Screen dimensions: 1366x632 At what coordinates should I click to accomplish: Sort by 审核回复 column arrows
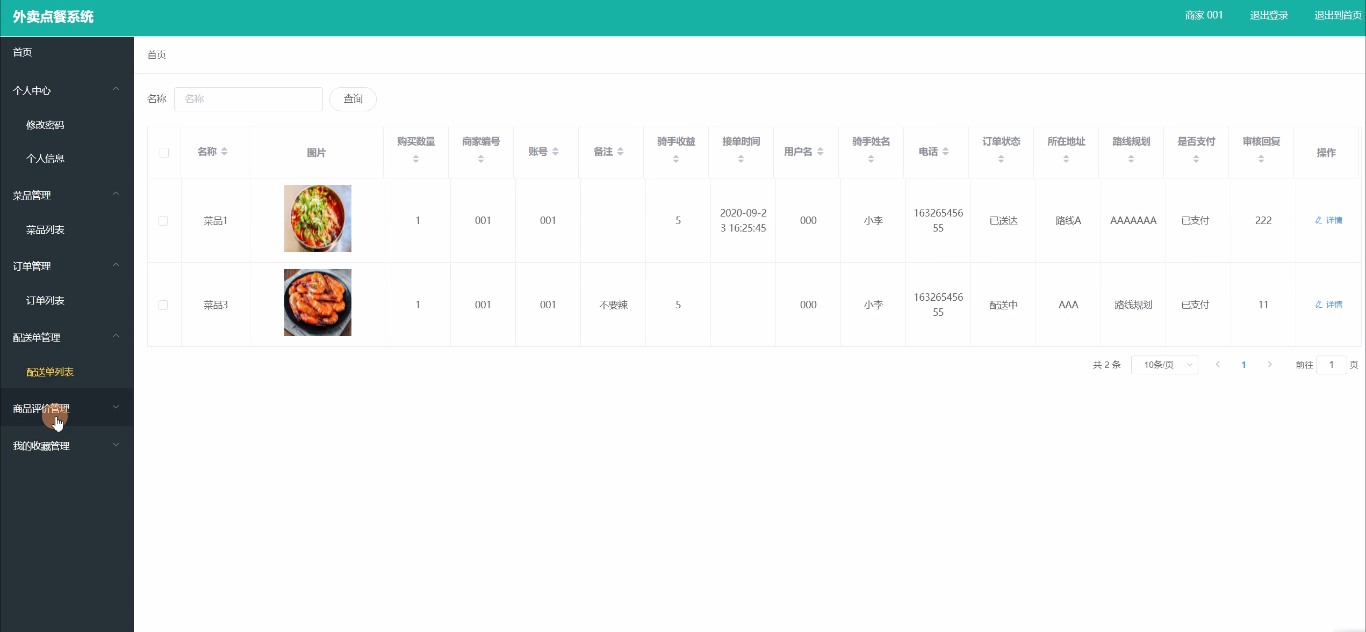1261,159
